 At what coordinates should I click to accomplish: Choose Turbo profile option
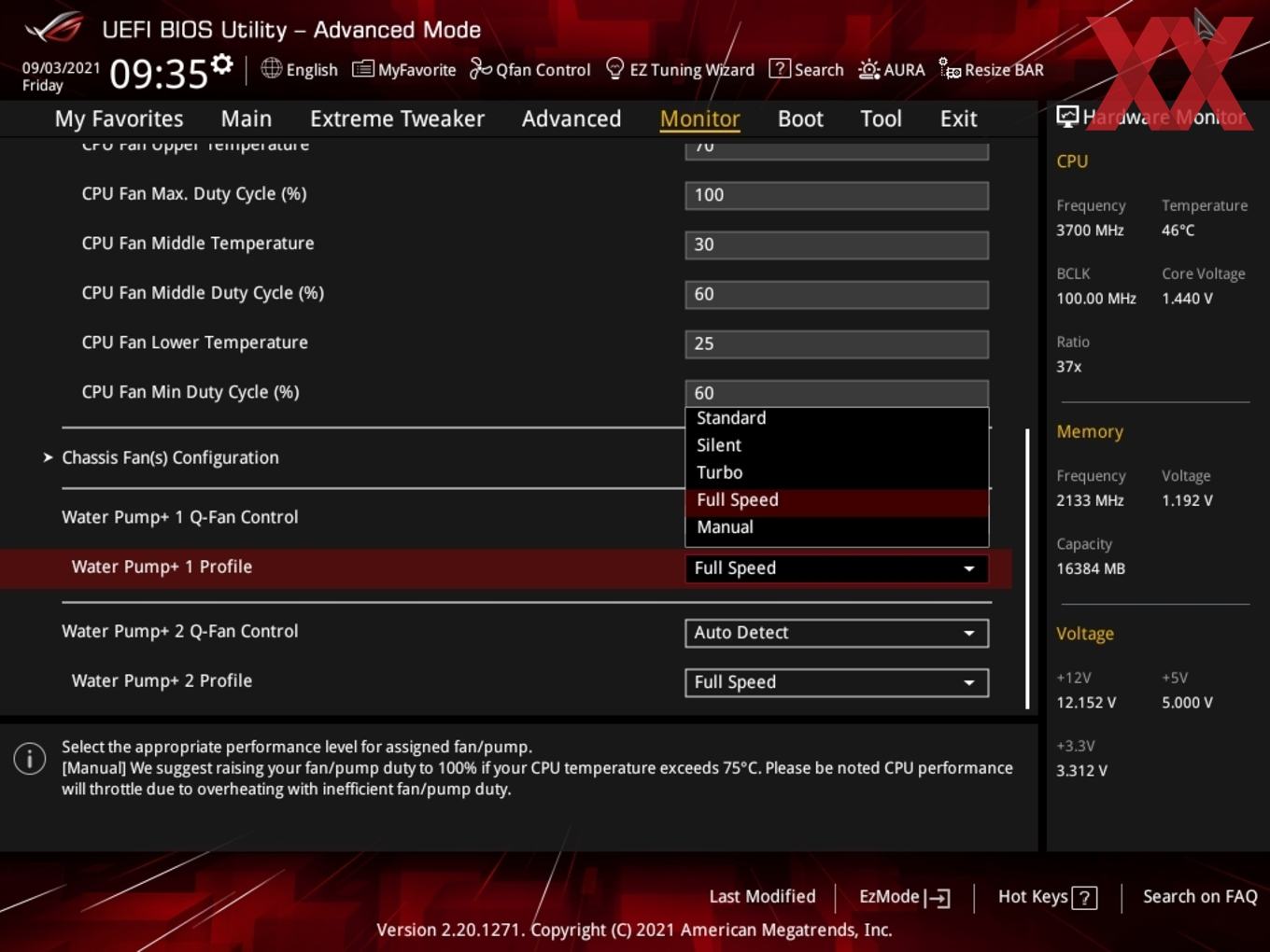click(x=837, y=472)
